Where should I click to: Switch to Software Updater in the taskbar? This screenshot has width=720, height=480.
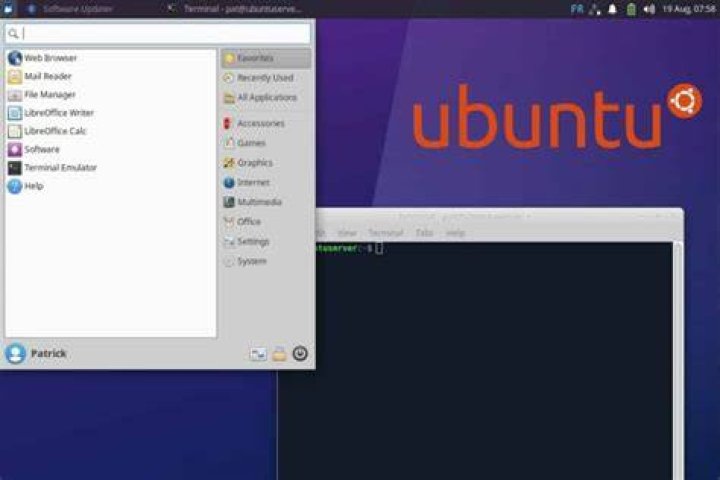[x=71, y=9]
